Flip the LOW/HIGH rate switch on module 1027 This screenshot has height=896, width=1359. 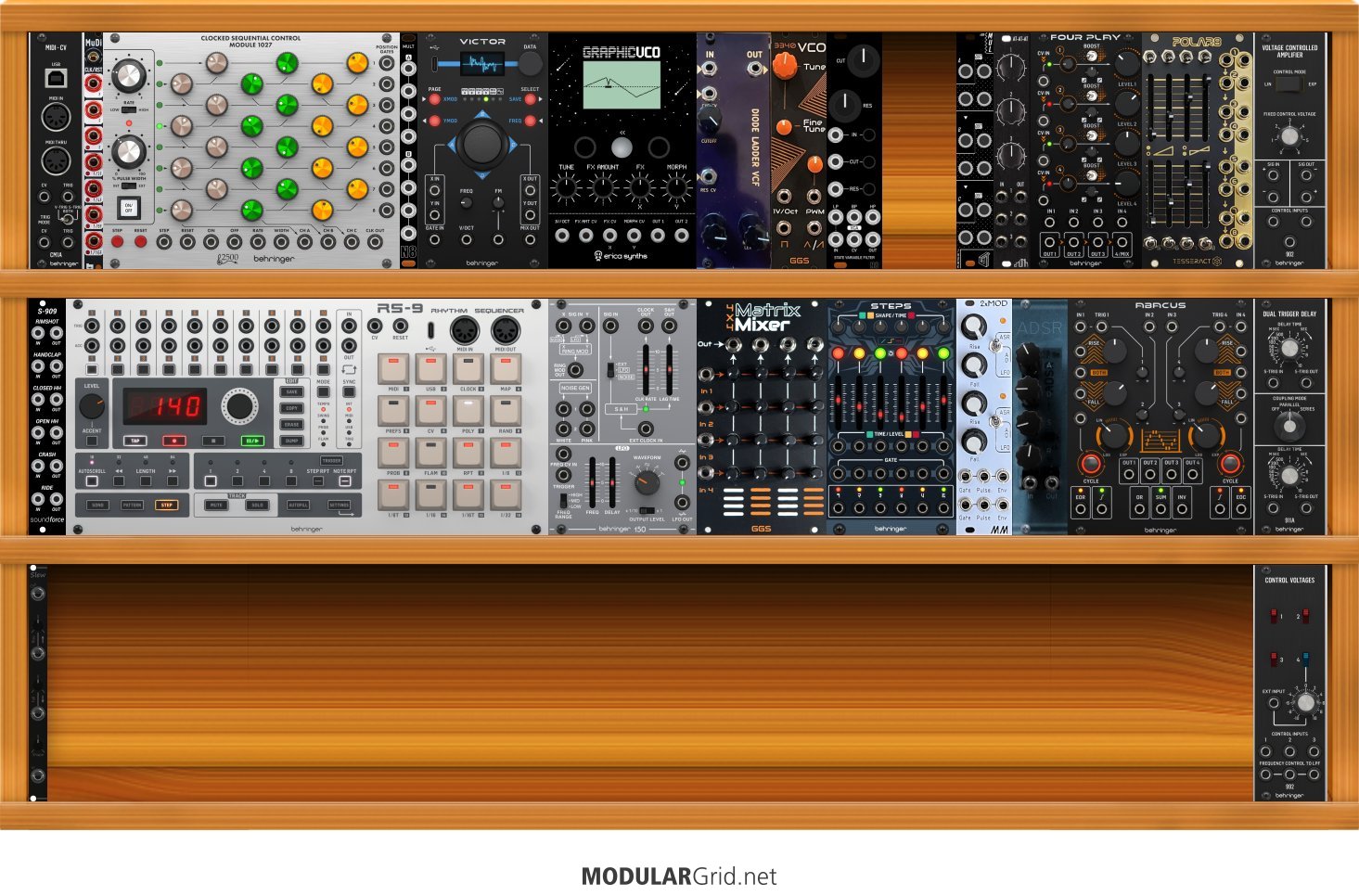click(x=129, y=109)
